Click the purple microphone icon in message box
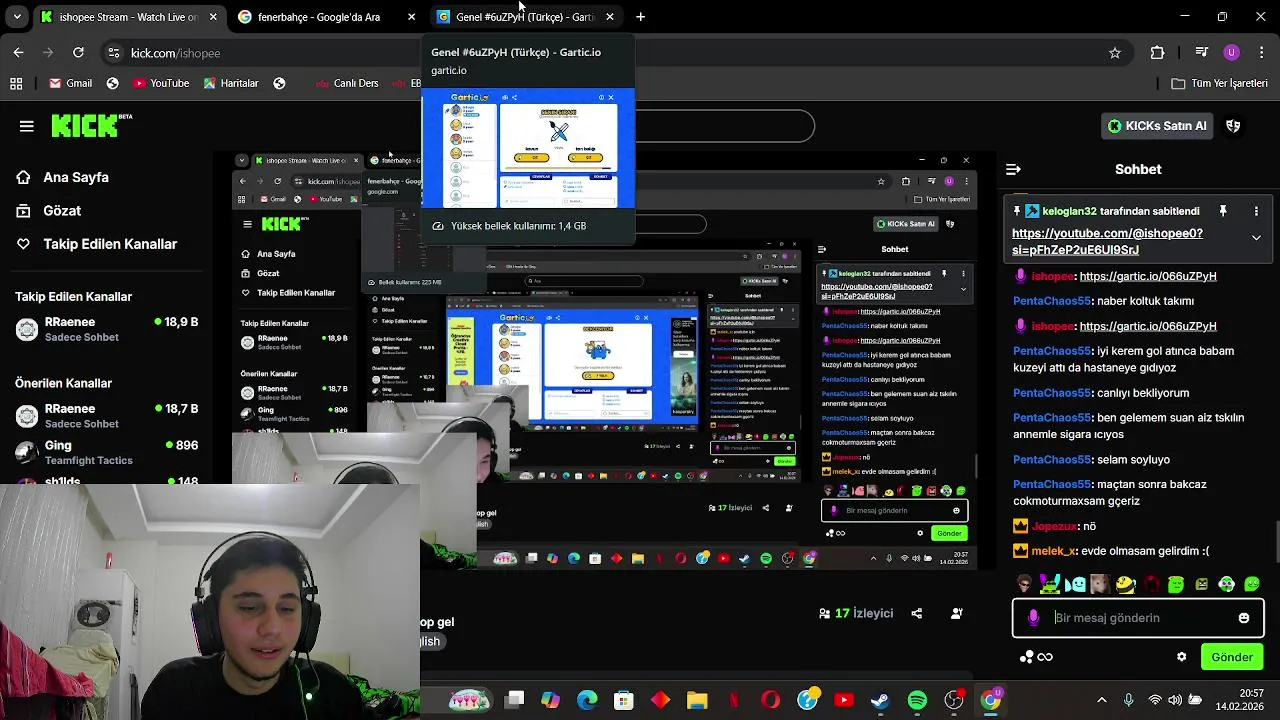Image resolution: width=1280 pixels, height=720 pixels. (1033, 618)
